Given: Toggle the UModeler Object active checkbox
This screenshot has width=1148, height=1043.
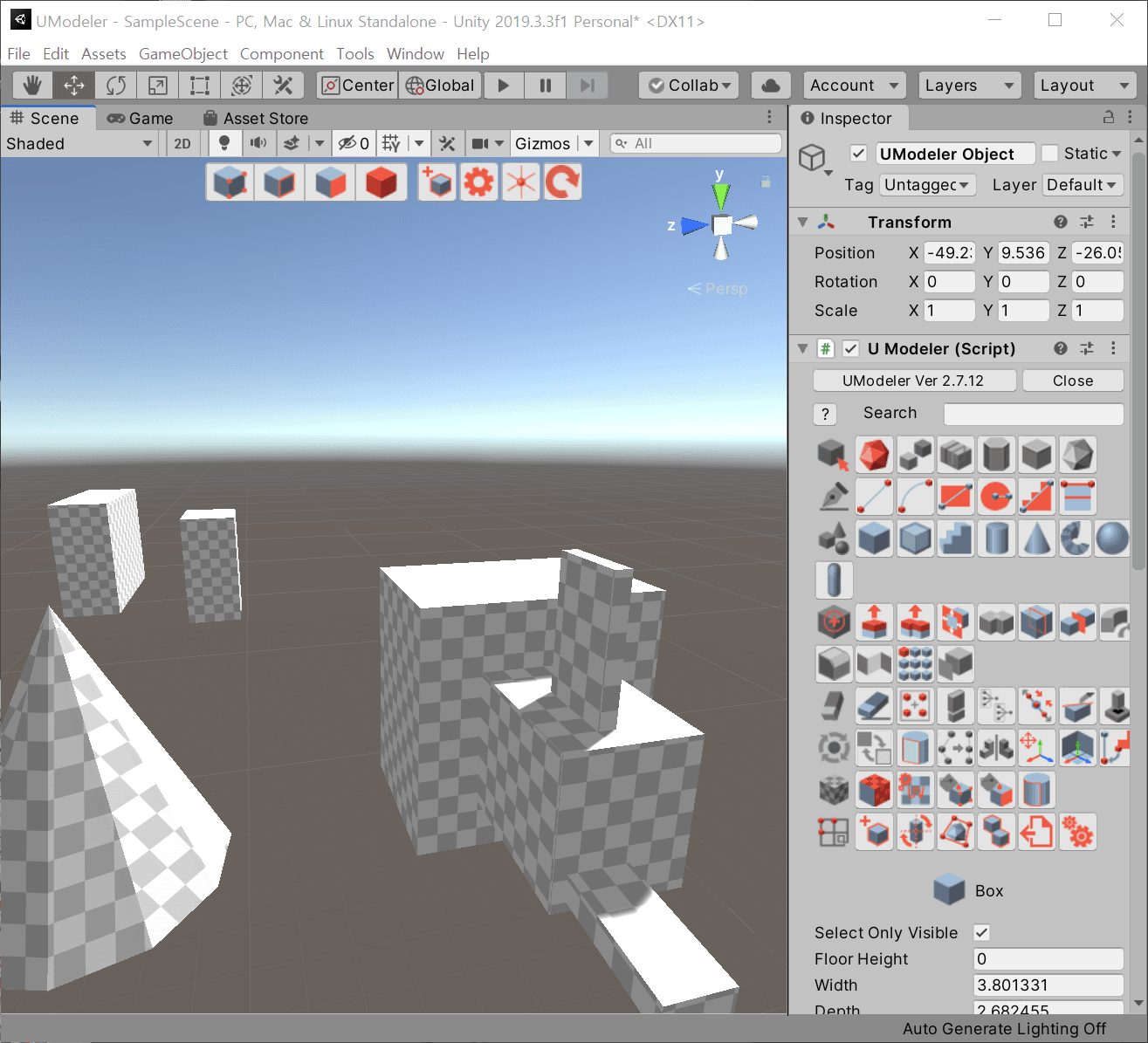Looking at the screenshot, I should [x=859, y=154].
